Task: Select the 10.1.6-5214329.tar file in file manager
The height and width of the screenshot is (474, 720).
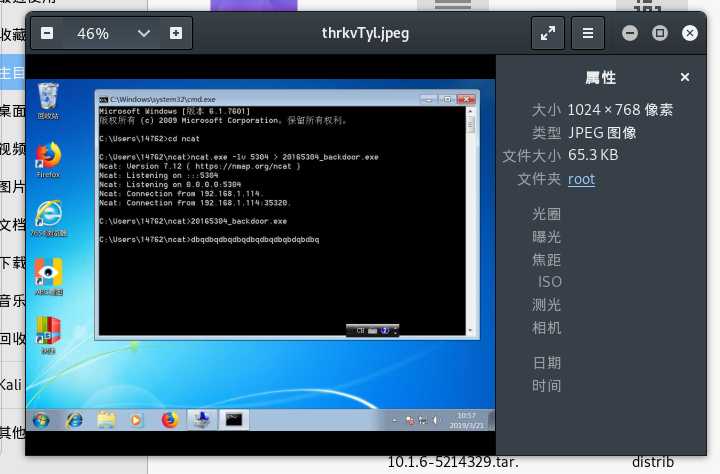Action: coord(453,463)
